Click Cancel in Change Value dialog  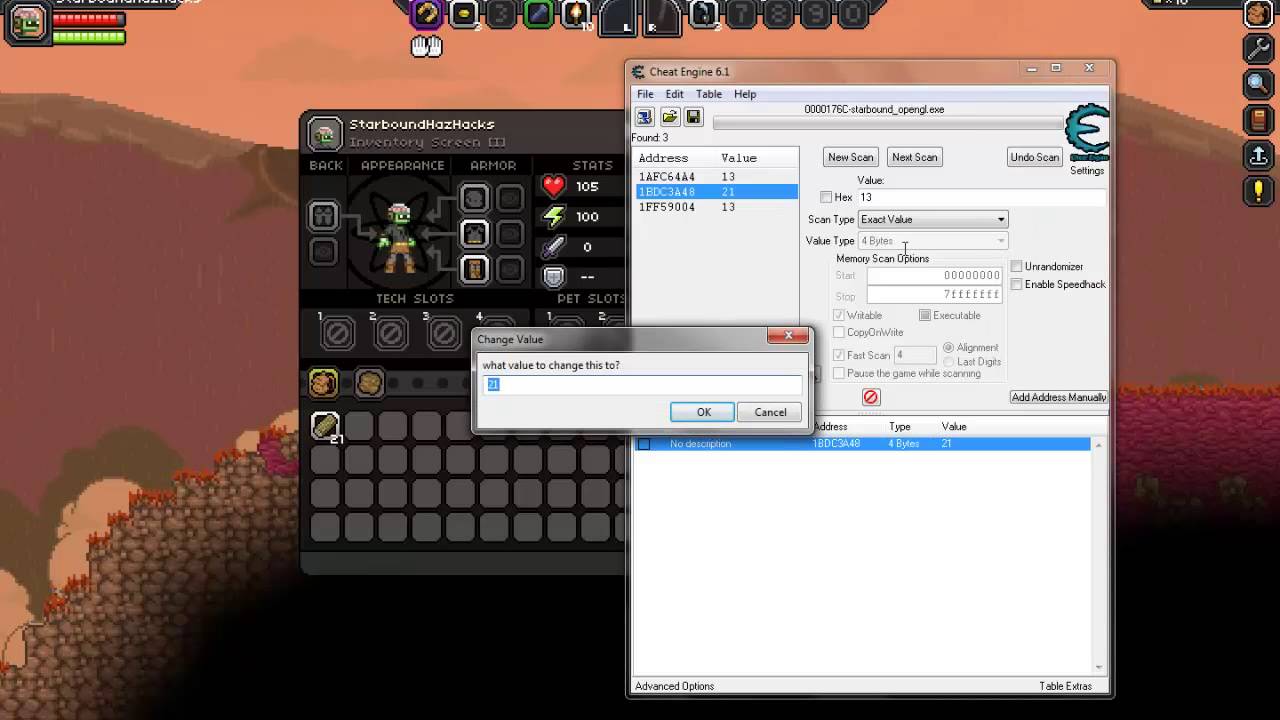[770, 412]
